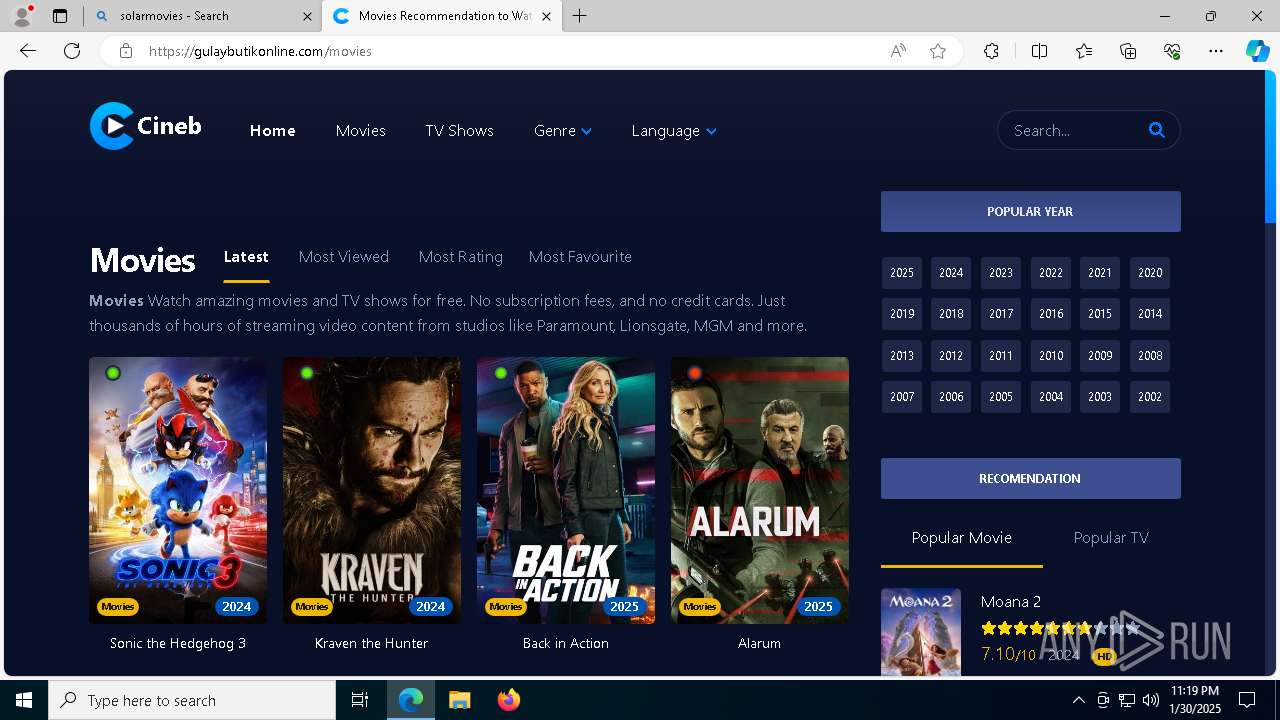Click Sonic the Hedgehog 3 title link
The width and height of the screenshot is (1280, 720).
tap(178, 643)
